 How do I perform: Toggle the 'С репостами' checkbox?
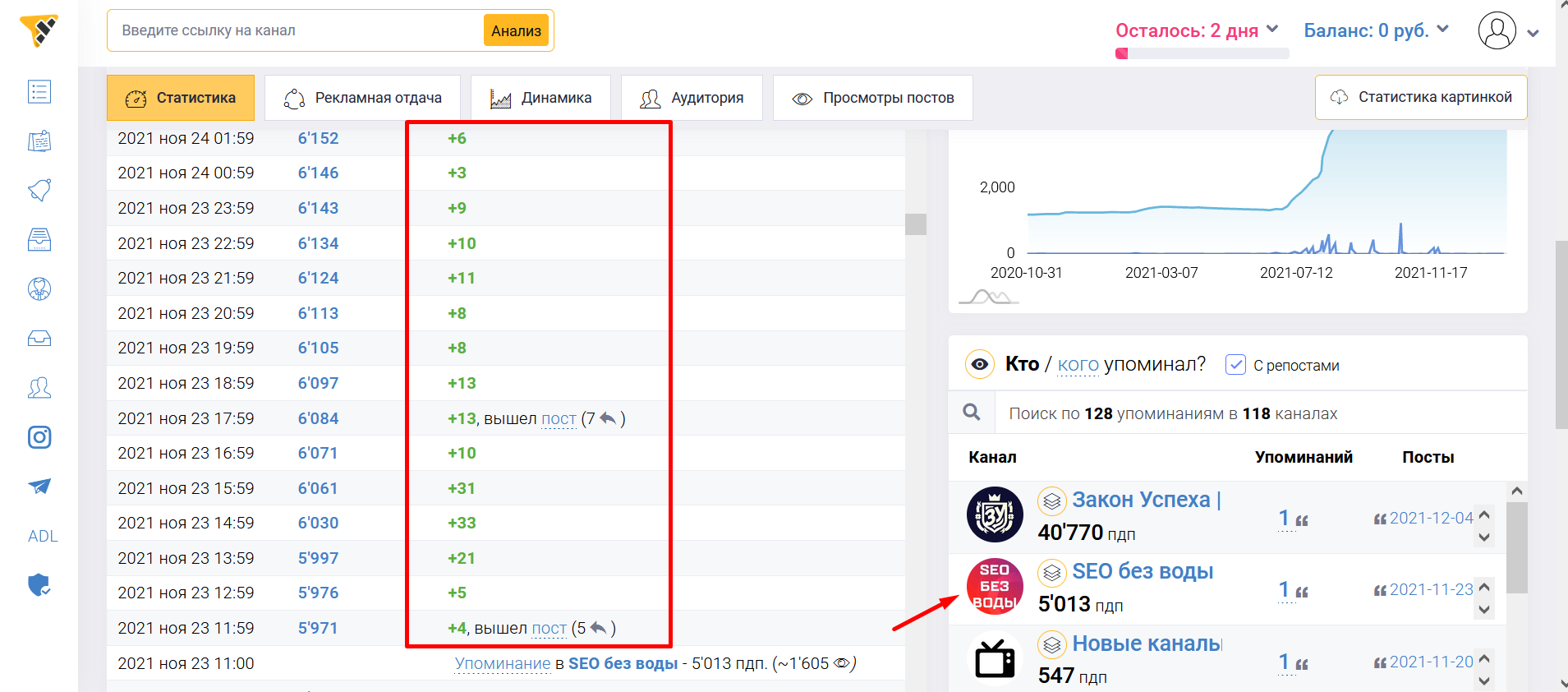tap(1235, 365)
